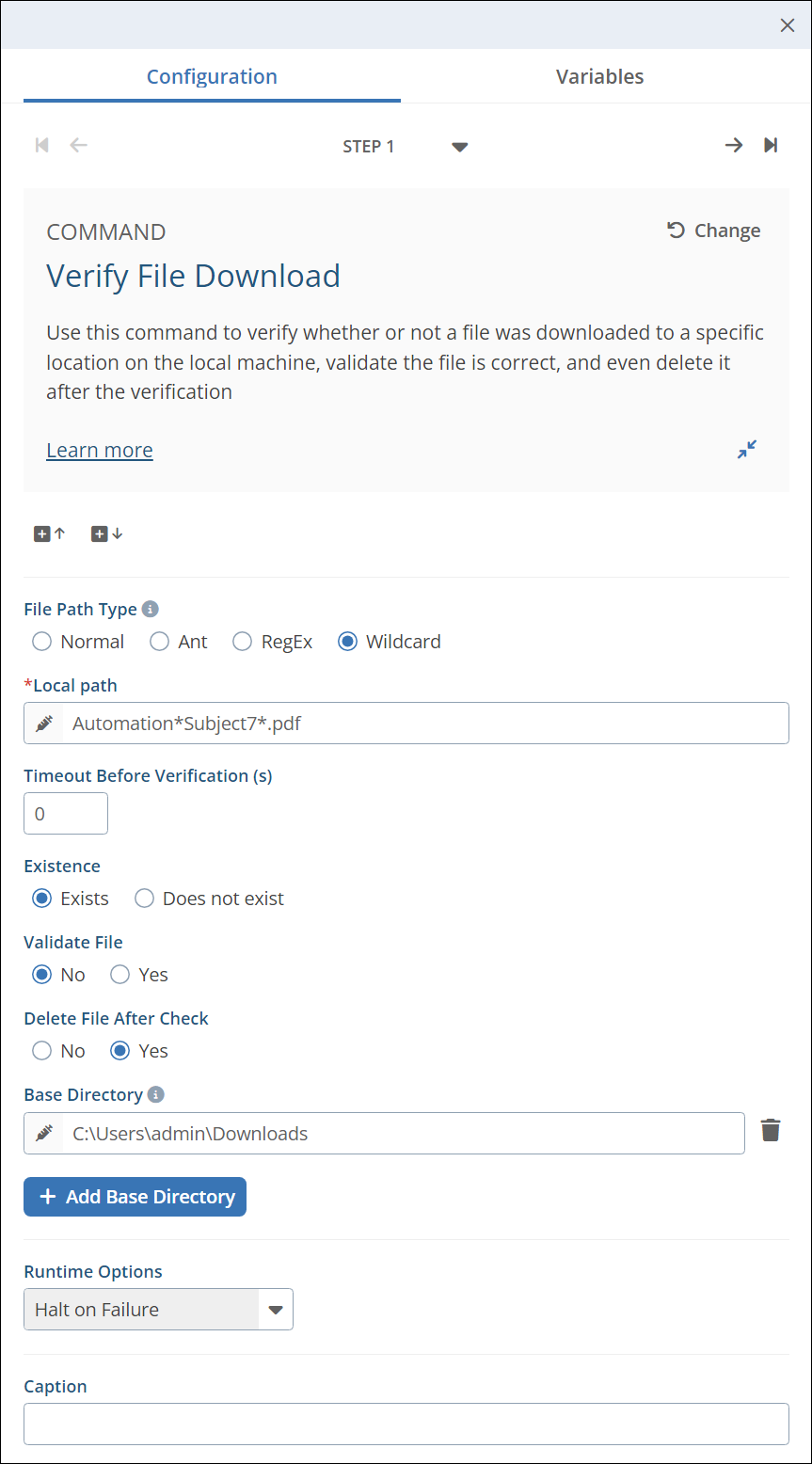Viewport: 812px width, 1464px height.
Task: Select the RegEx file path type
Action: click(243, 642)
